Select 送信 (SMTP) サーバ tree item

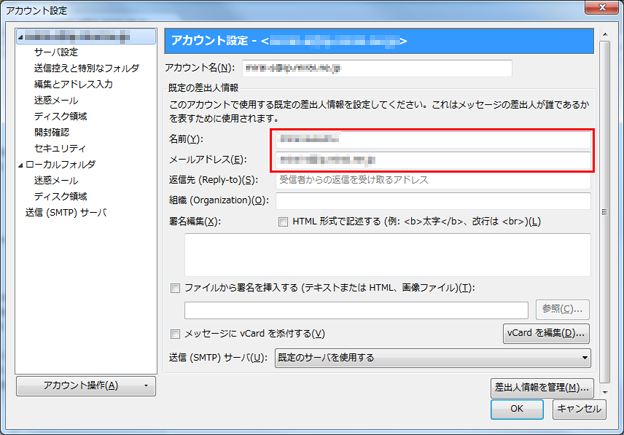click(x=66, y=213)
